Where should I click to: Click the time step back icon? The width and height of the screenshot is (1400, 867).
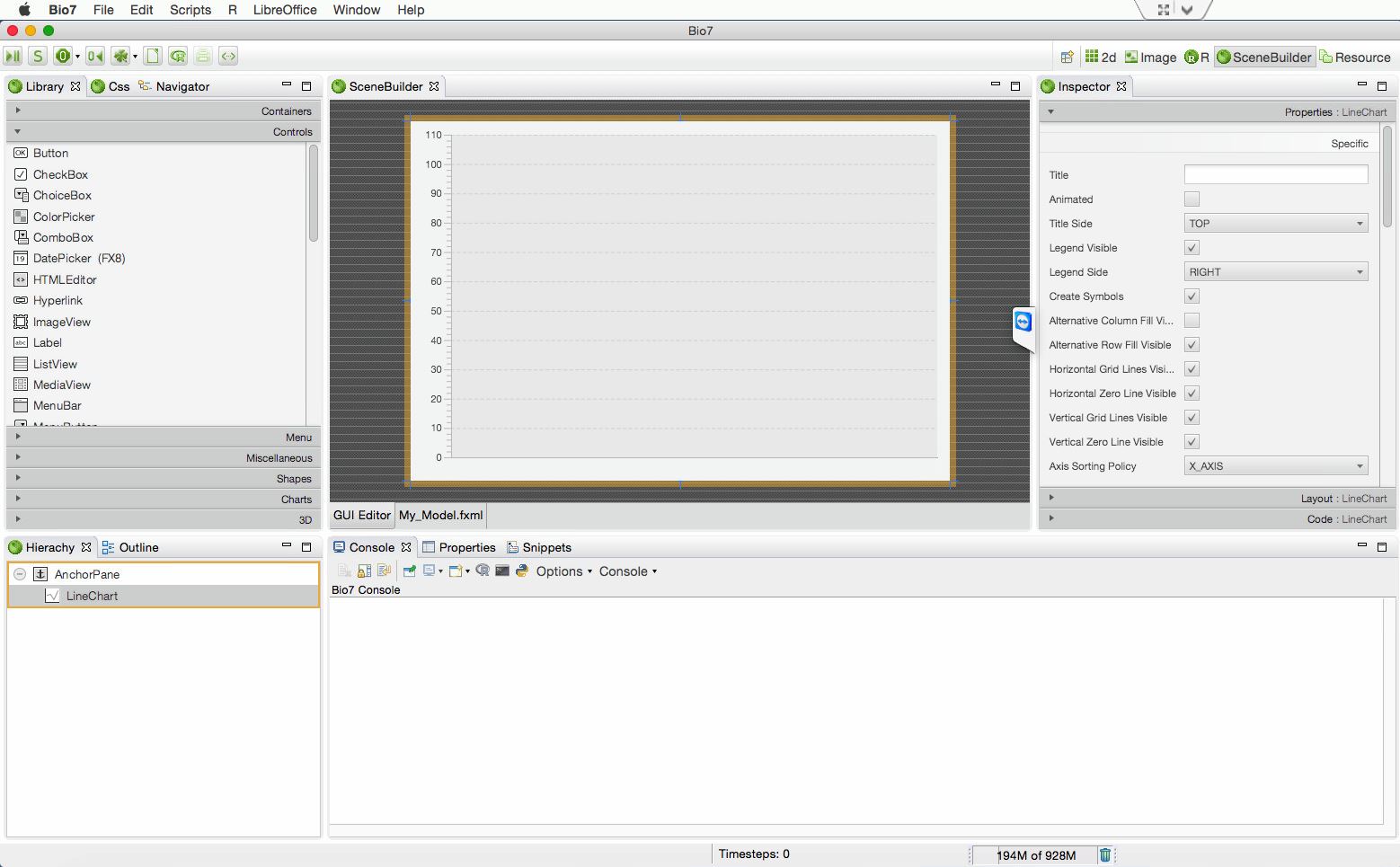[x=94, y=56]
